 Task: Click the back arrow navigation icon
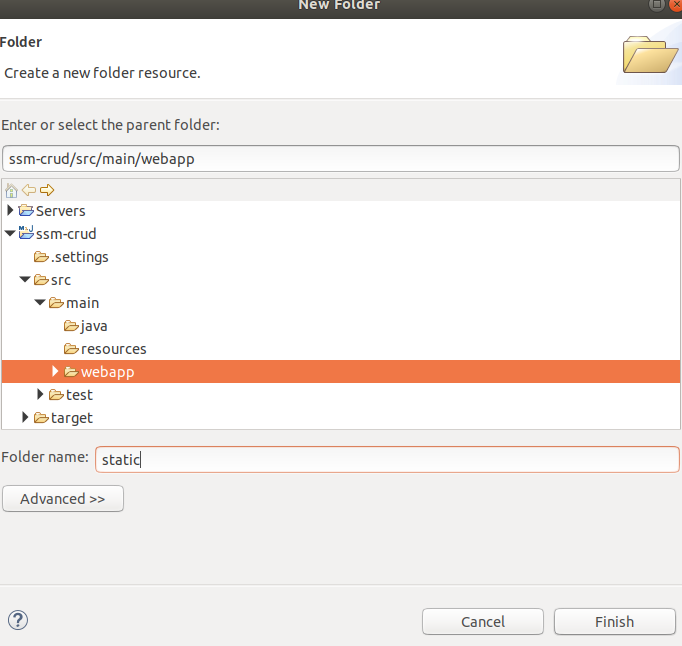tap(29, 190)
